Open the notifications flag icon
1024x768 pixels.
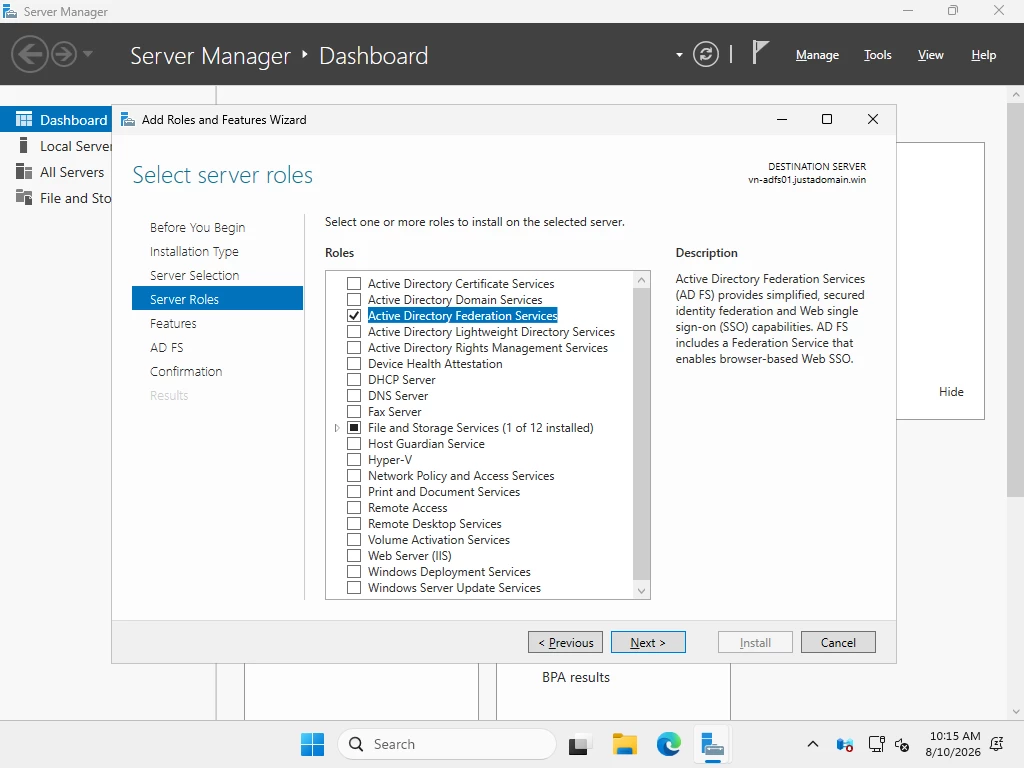[759, 52]
